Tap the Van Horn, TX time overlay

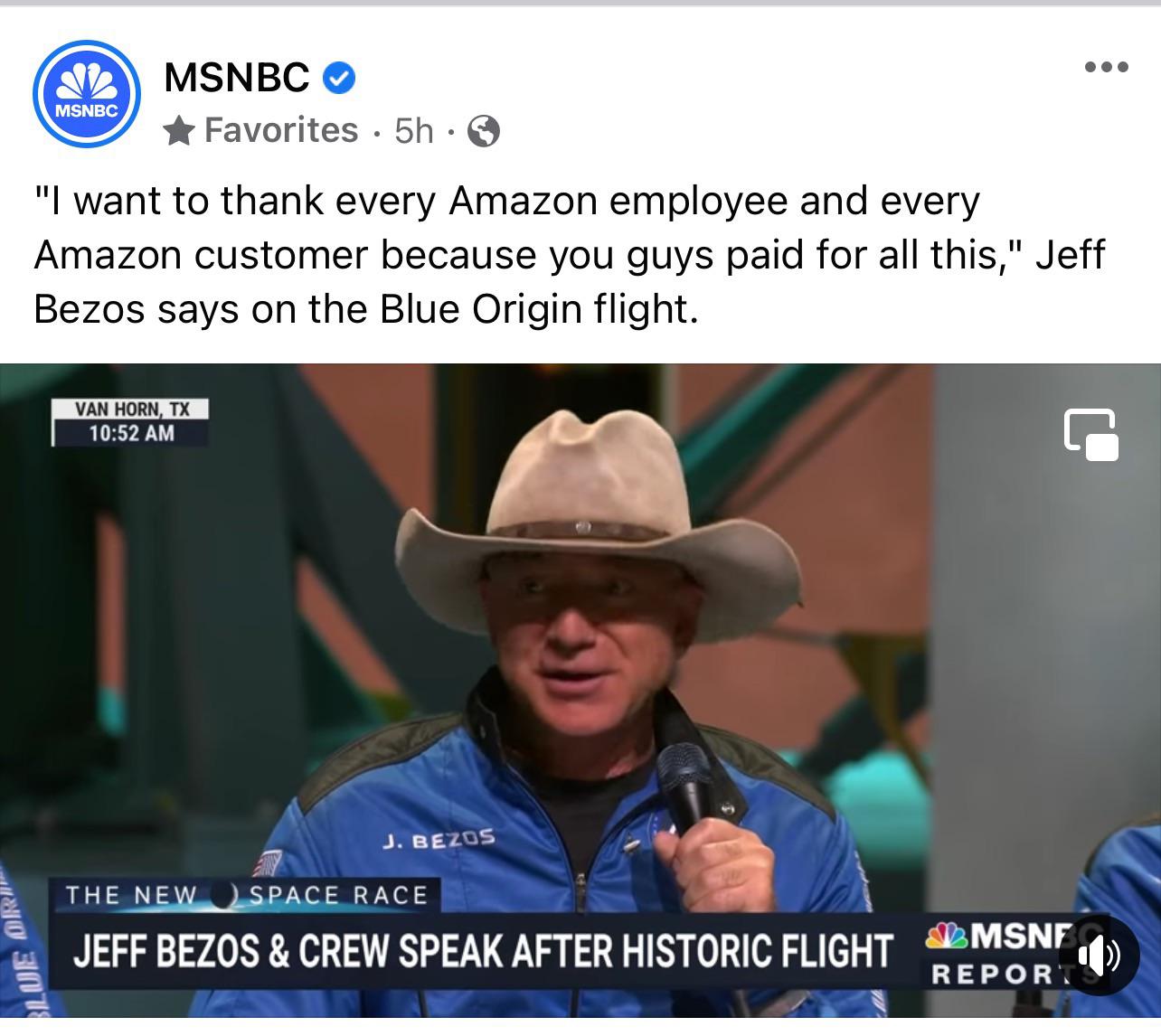click(130, 422)
